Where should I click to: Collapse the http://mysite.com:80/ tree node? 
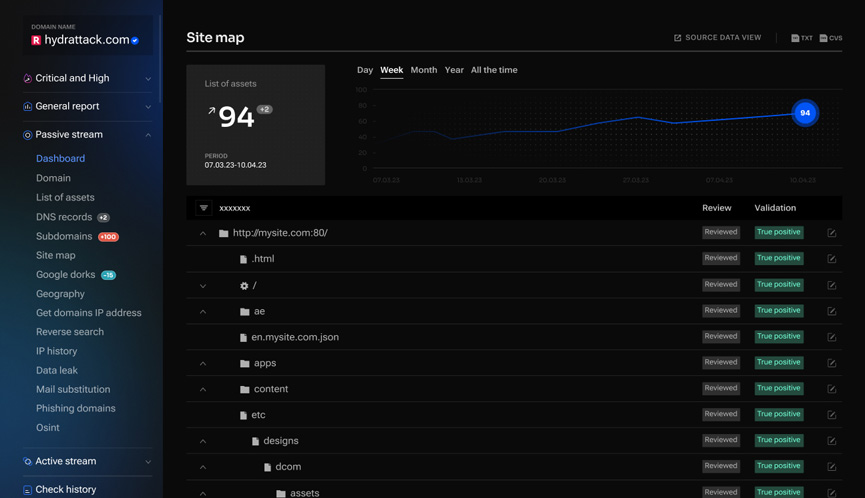pyautogui.click(x=203, y=233)
